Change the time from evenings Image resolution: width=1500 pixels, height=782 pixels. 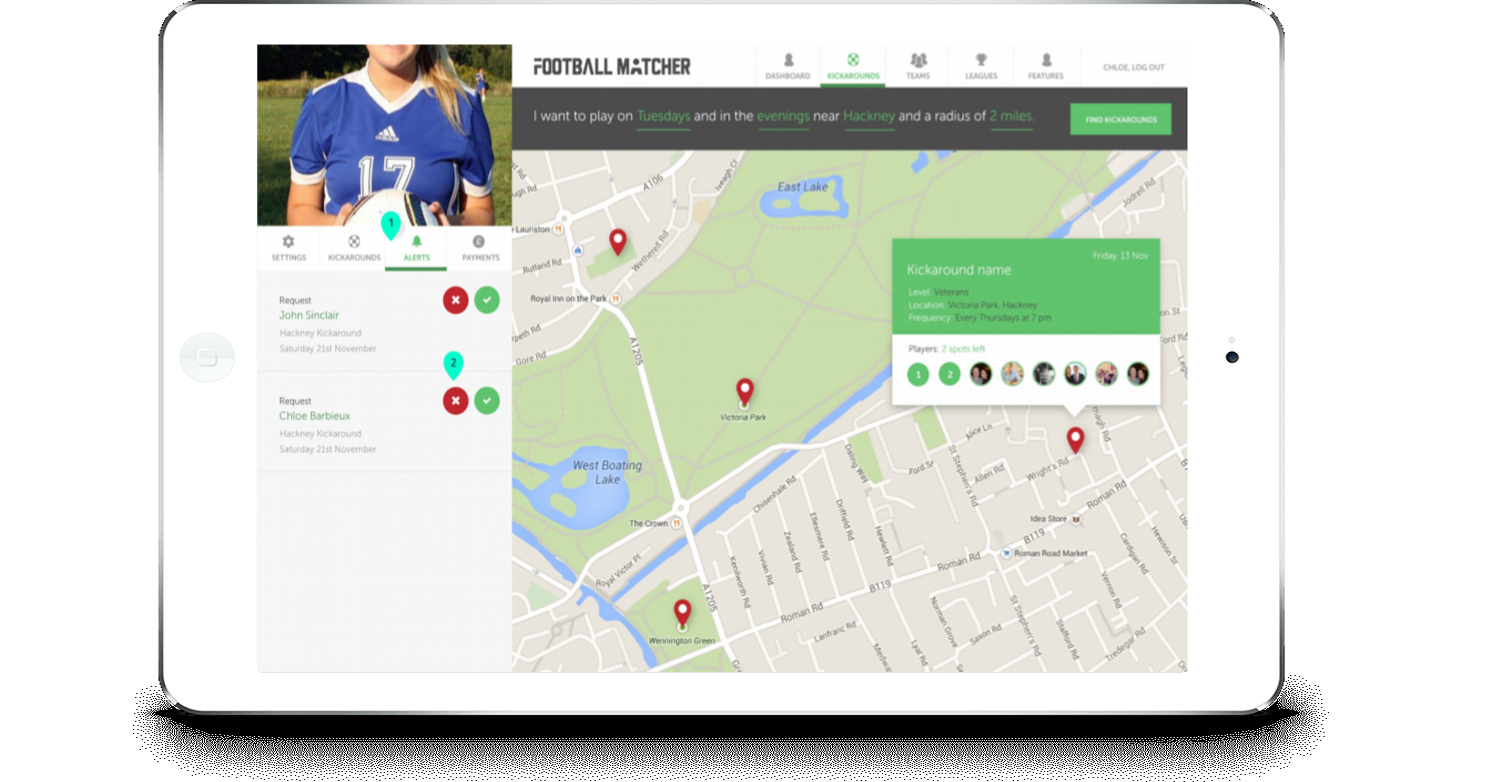pos(782,117)
